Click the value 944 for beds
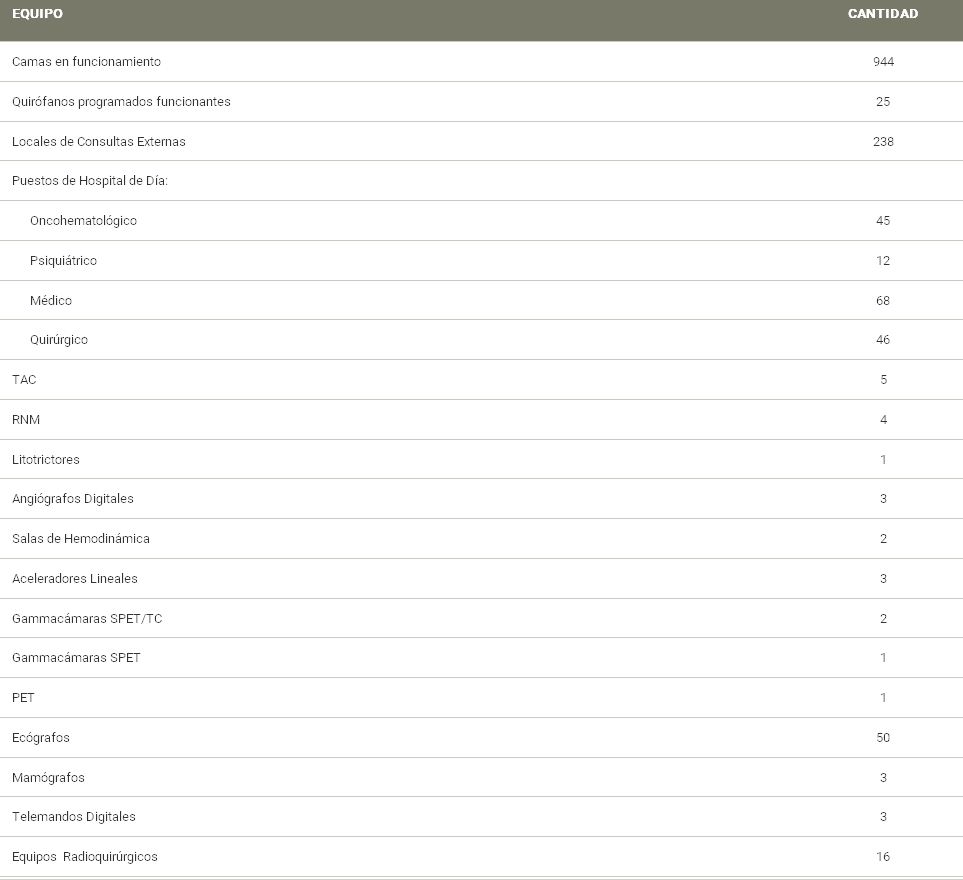 [883, 62]
